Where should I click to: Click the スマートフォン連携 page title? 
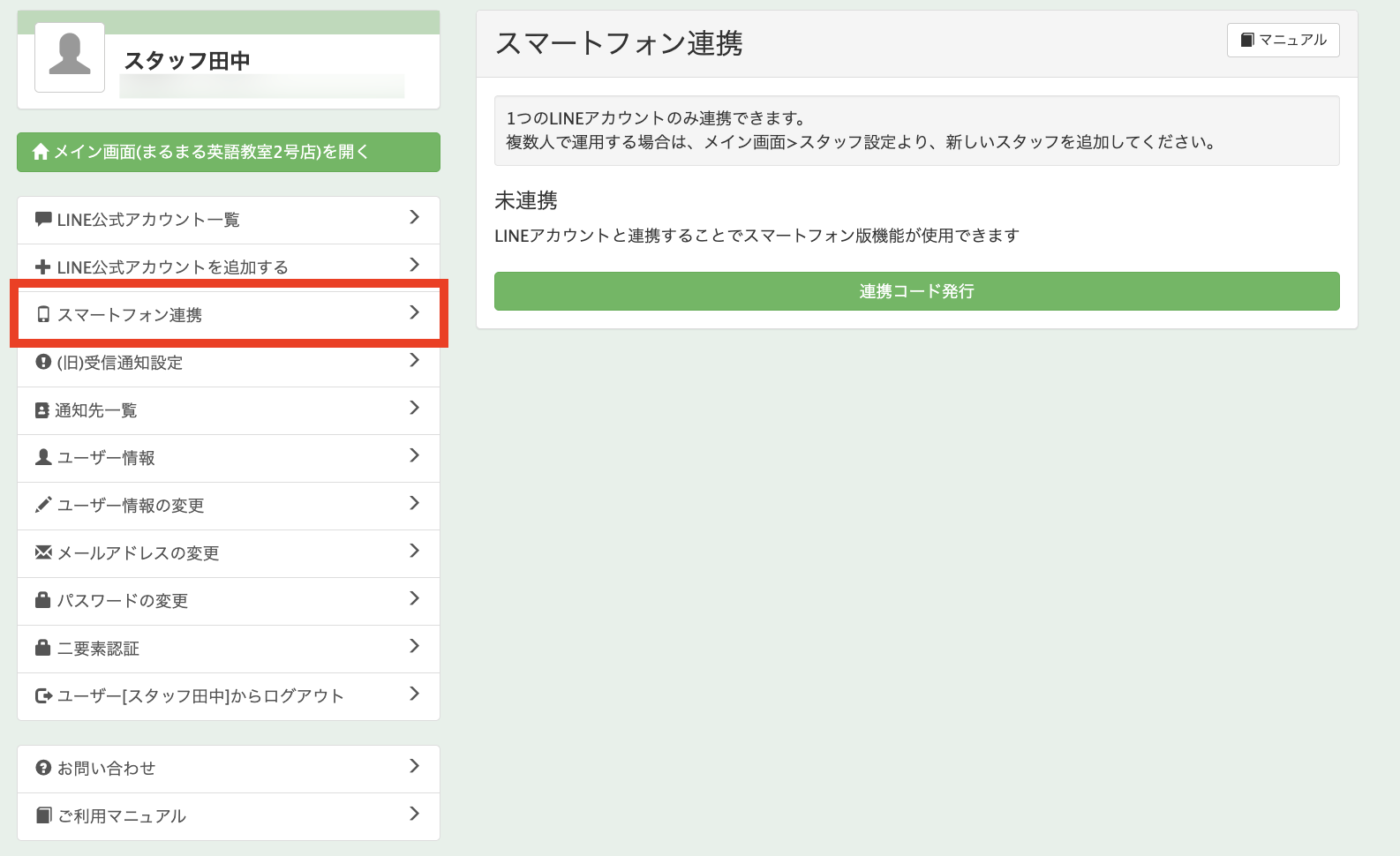point(619,42)
